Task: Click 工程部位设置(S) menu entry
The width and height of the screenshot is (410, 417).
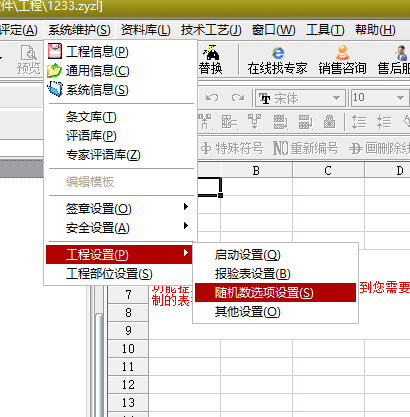Action: [119, 274]
